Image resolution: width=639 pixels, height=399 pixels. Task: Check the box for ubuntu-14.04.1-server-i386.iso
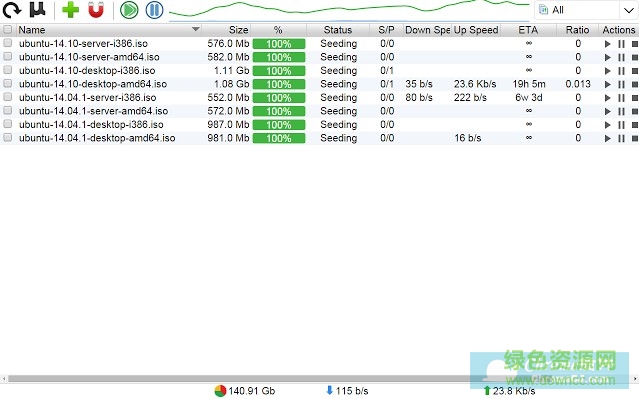coord(7,97)
